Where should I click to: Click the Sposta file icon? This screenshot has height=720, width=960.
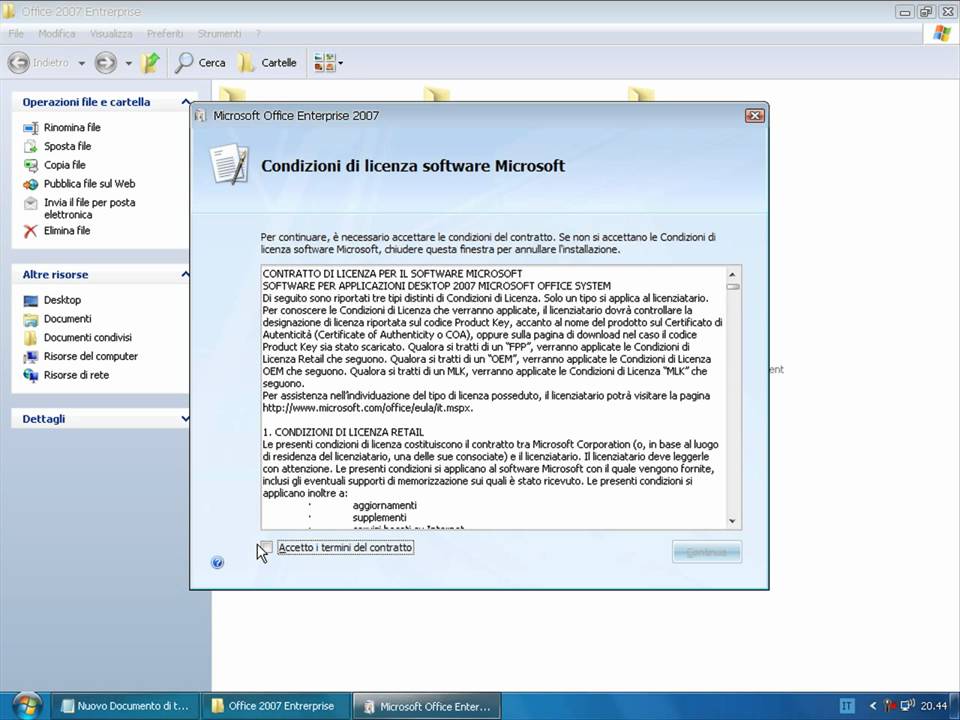[31, 146]
